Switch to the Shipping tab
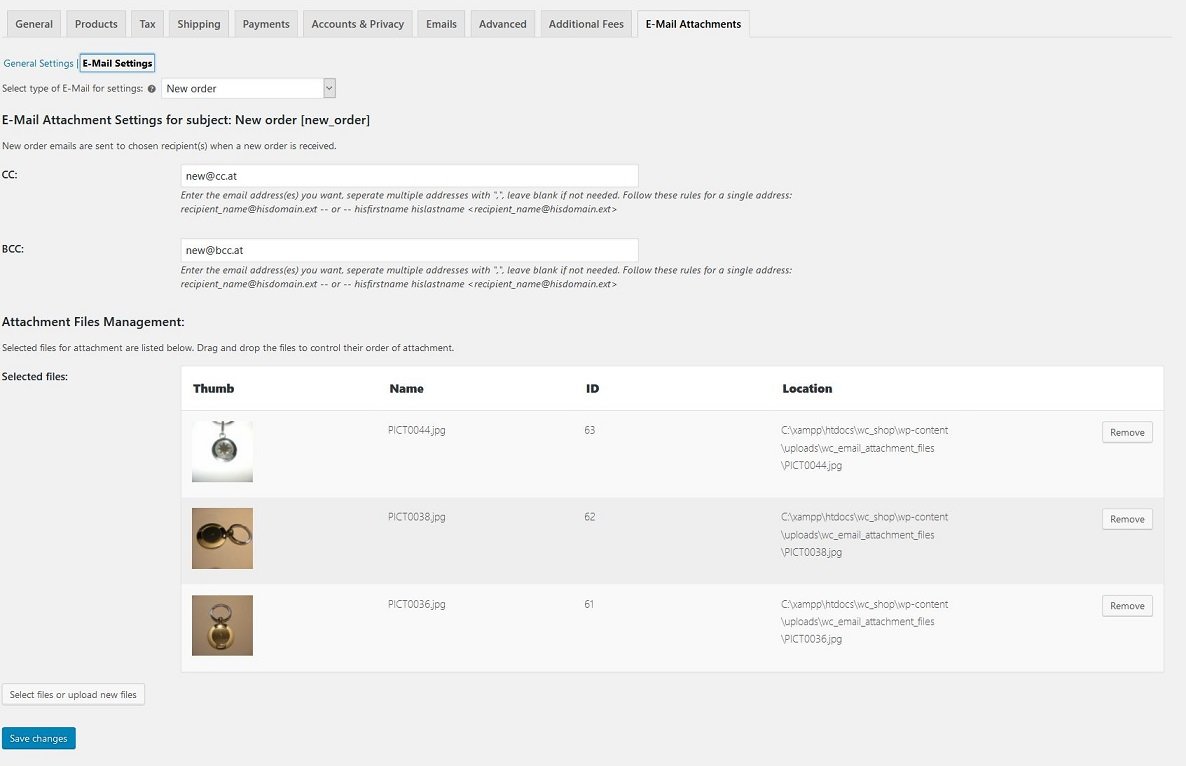This screenshot has width=1186, height=766. click(x=198, y=23)
